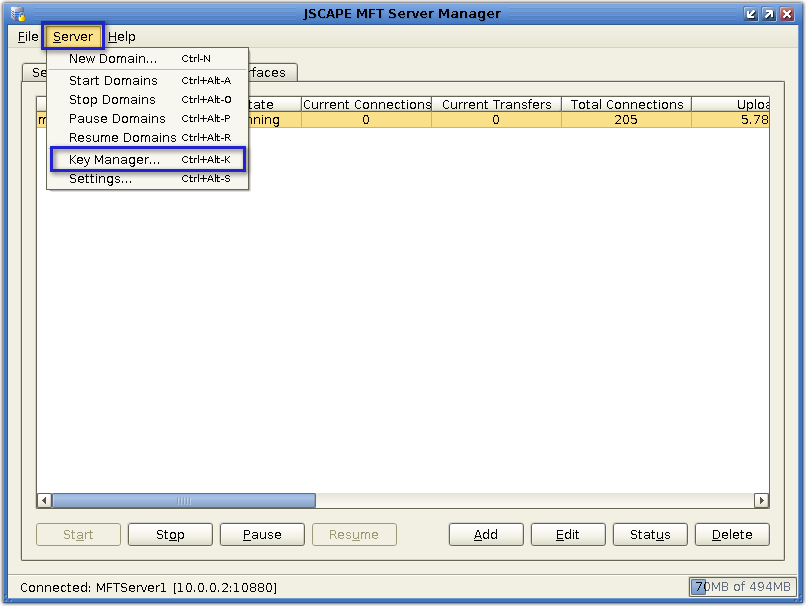Image resolution: width=806 pixels, height=606 pixels.
Task: Open the File menu
Action: [28, 36]
